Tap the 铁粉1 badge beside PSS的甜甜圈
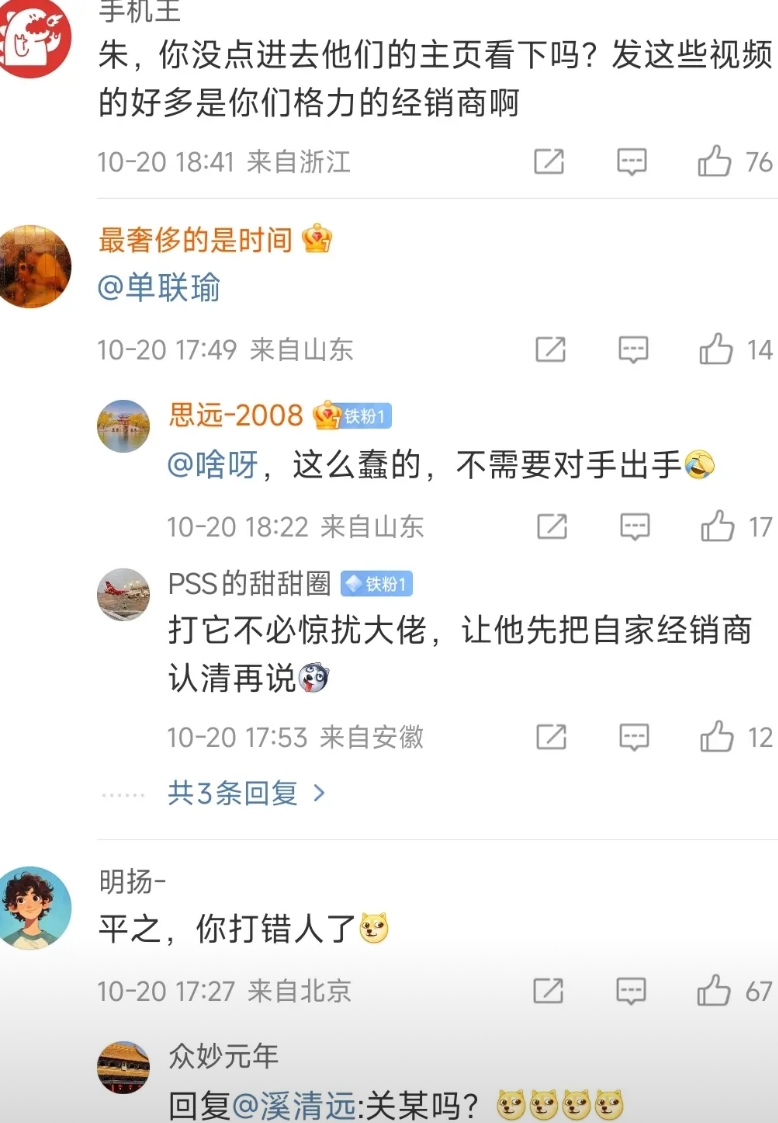778x1123 pixels. click(376, 584)
